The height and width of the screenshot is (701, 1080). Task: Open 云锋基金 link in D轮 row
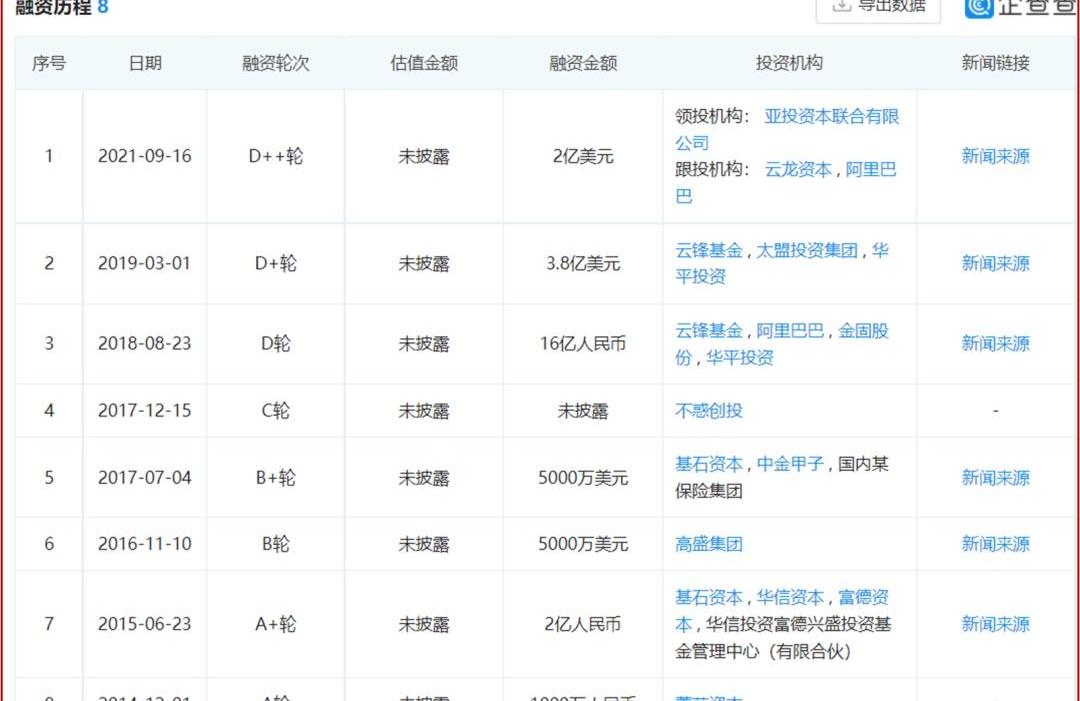coord(709,331)
